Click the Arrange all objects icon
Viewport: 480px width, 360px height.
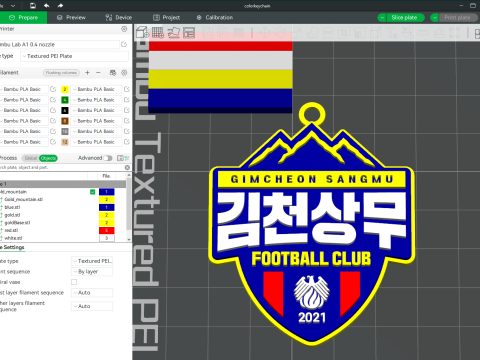click(x=189, y=32)
